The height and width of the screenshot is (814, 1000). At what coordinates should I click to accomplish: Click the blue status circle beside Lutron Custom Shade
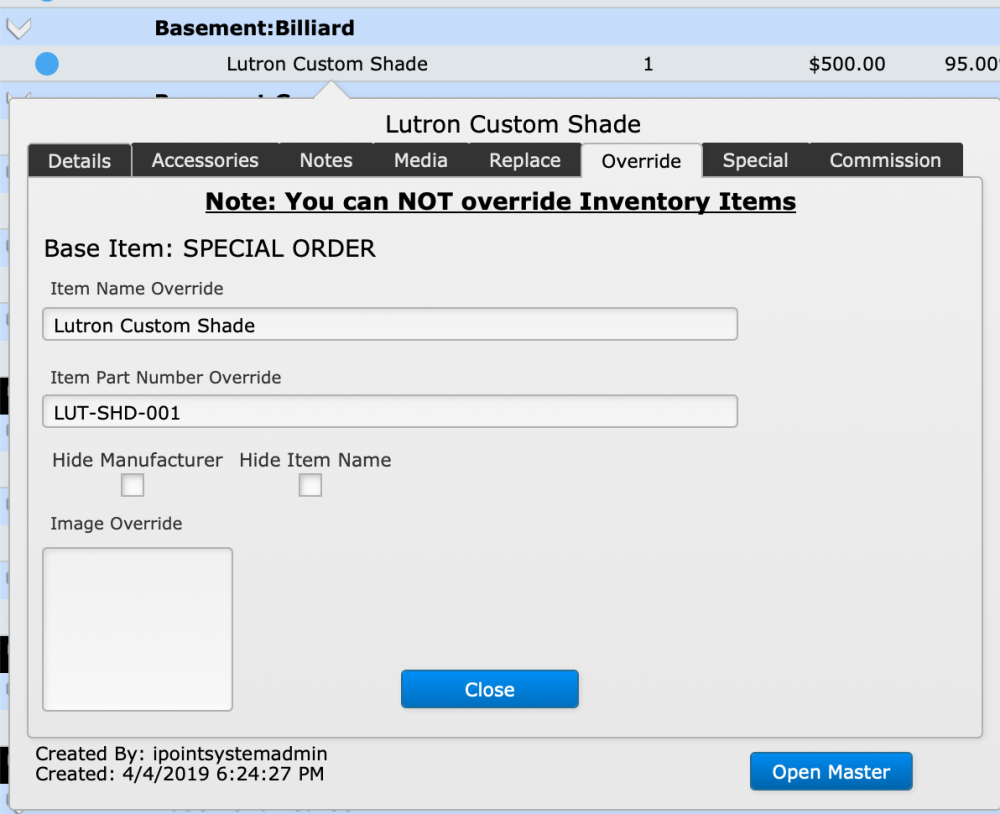pyautogui.click(x=45, y=63)
